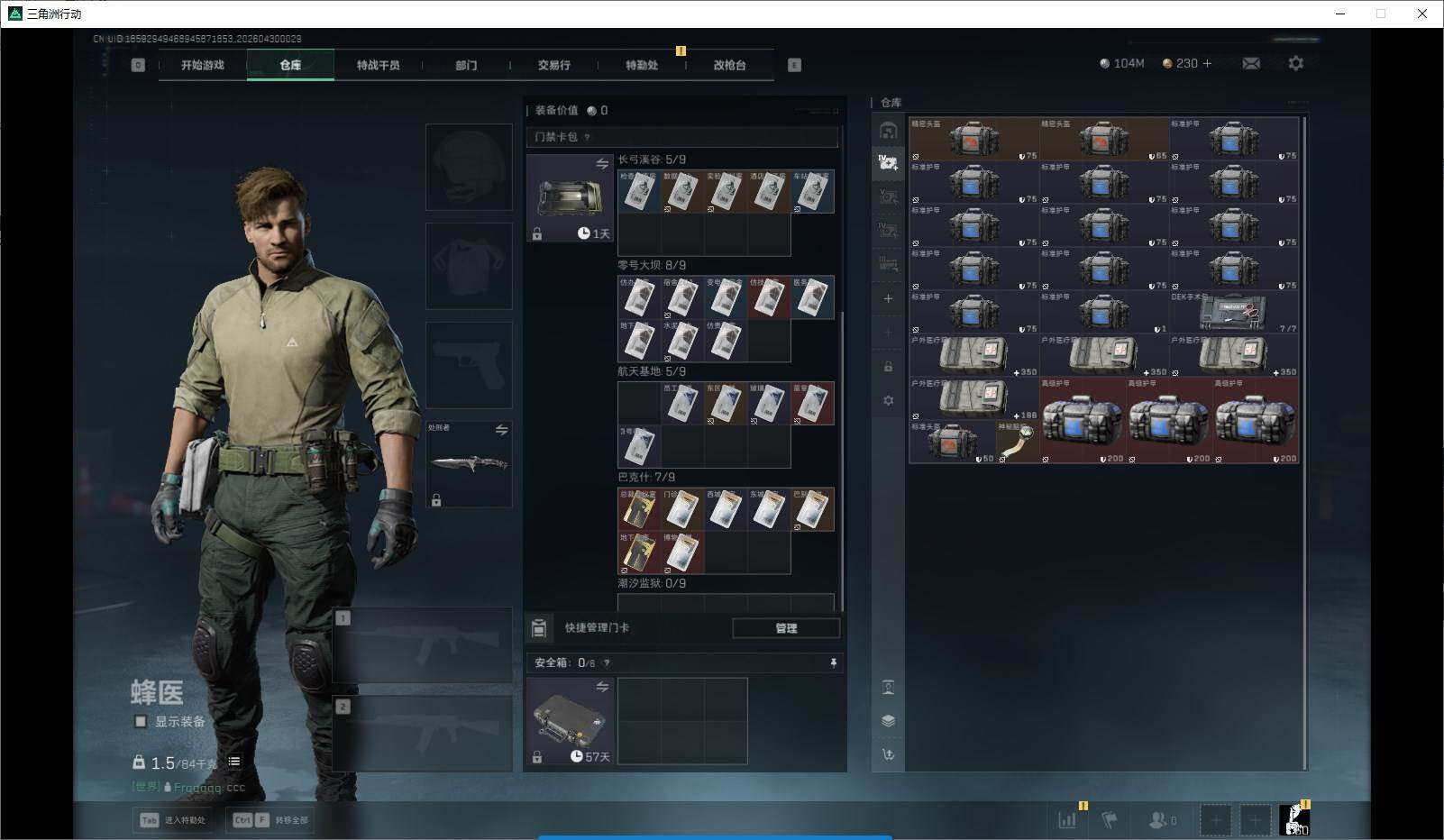This screenshot has width=1444, height=840.
Task: Select the first keycard under 长弓溪谷
Action: click(x=639, y=192)
